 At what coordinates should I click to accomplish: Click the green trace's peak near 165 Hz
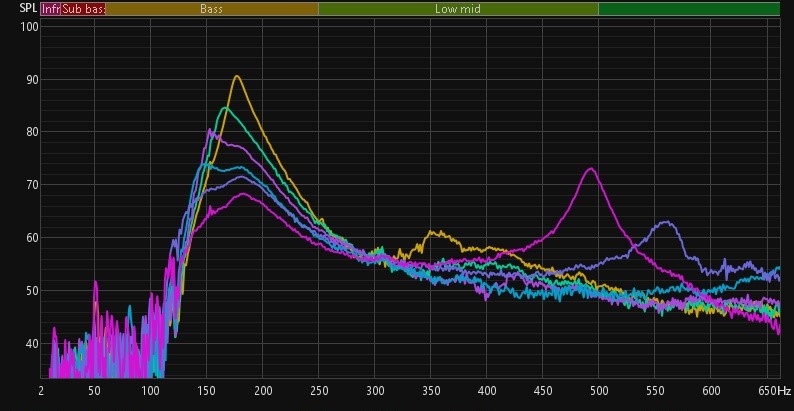[224, 108]
